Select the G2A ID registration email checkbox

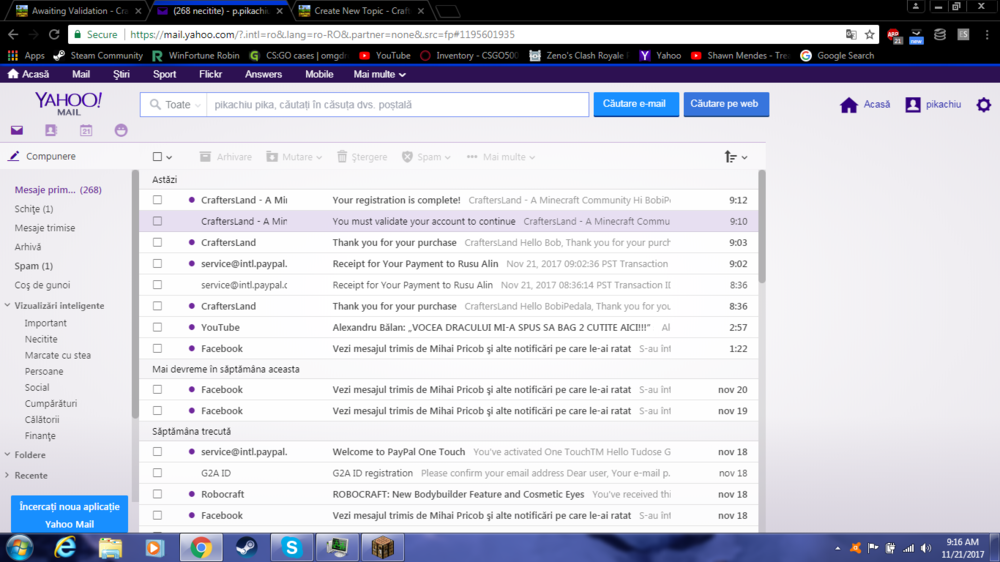tap(157, 473)
